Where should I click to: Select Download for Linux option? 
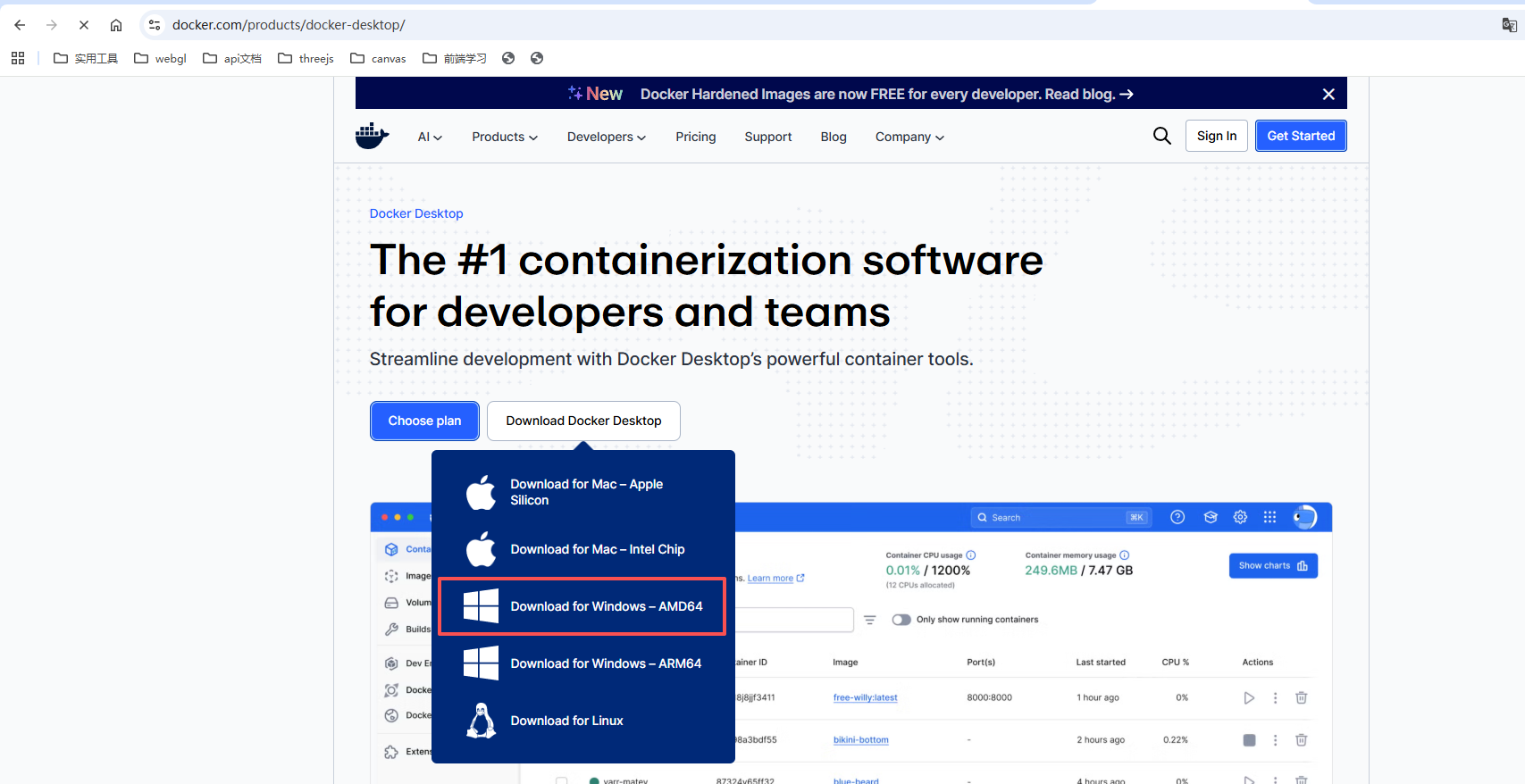[566, 721]
